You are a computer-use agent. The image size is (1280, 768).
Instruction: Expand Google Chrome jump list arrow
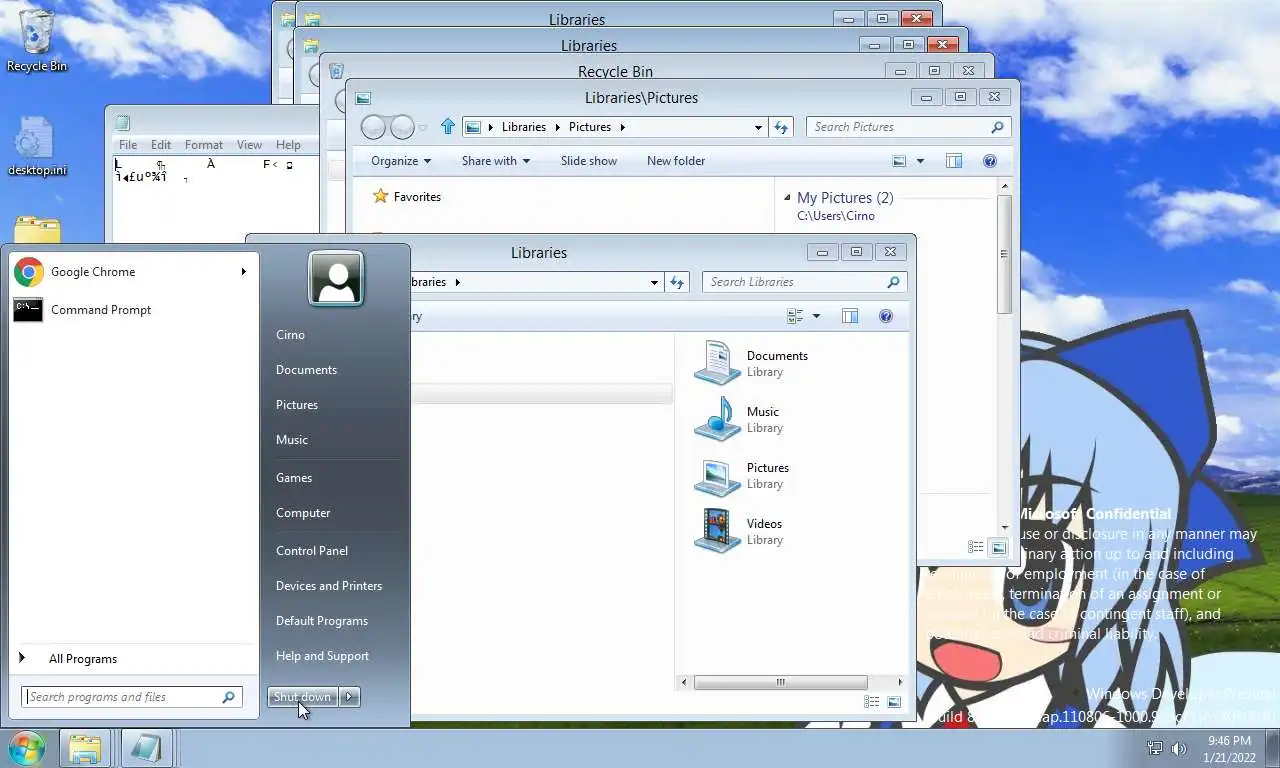pyautogui.click(x=243, y=272)
